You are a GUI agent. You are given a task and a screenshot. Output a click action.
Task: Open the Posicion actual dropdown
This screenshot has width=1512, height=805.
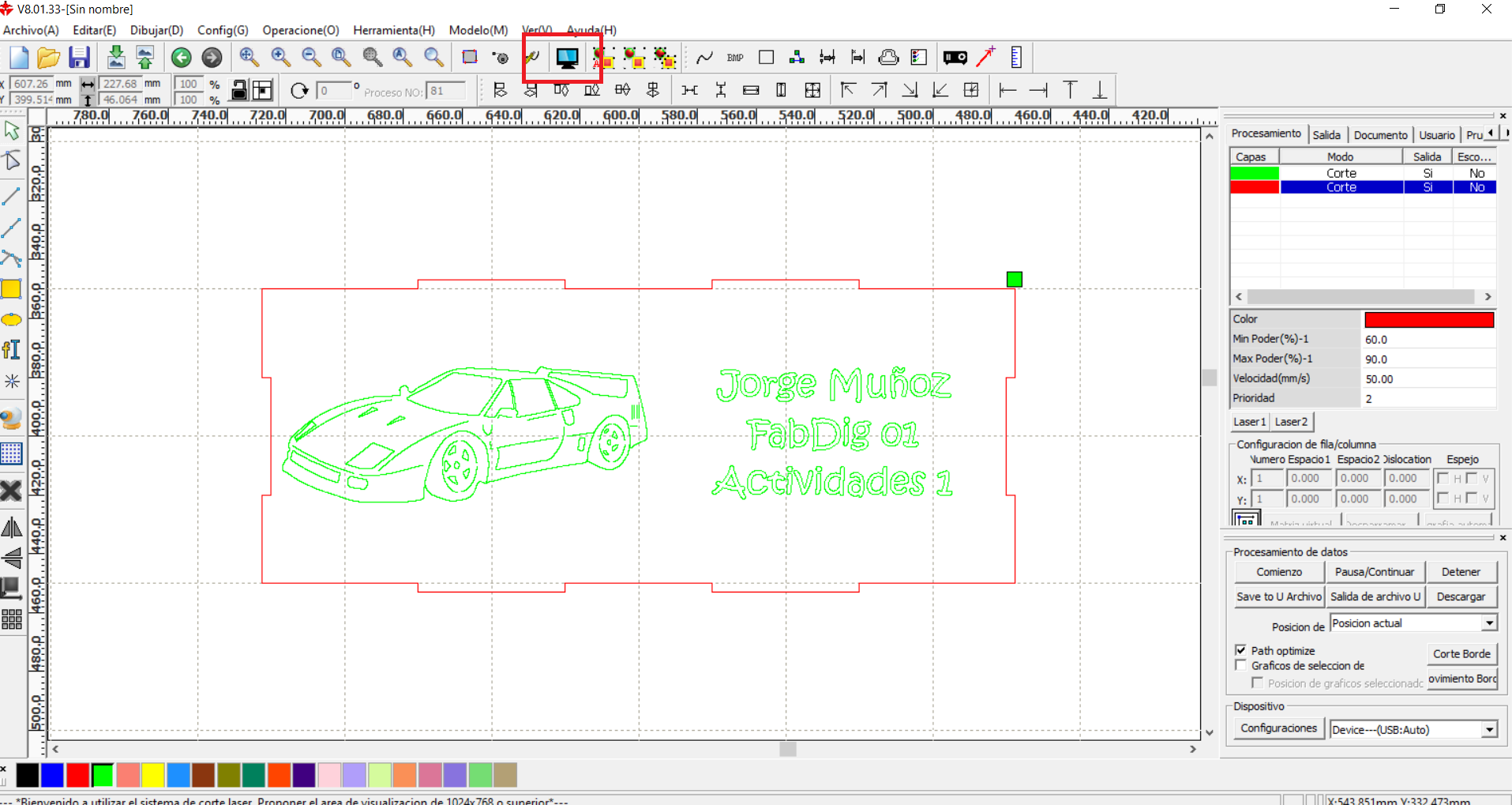[x=1488, y=623]
